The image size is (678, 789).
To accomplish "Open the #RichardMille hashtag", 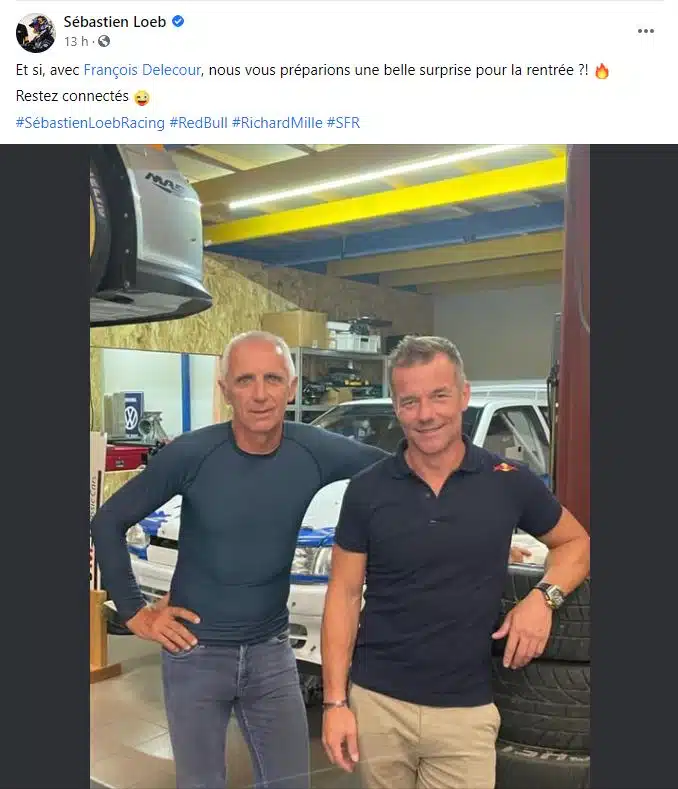I will click(277, 123).
